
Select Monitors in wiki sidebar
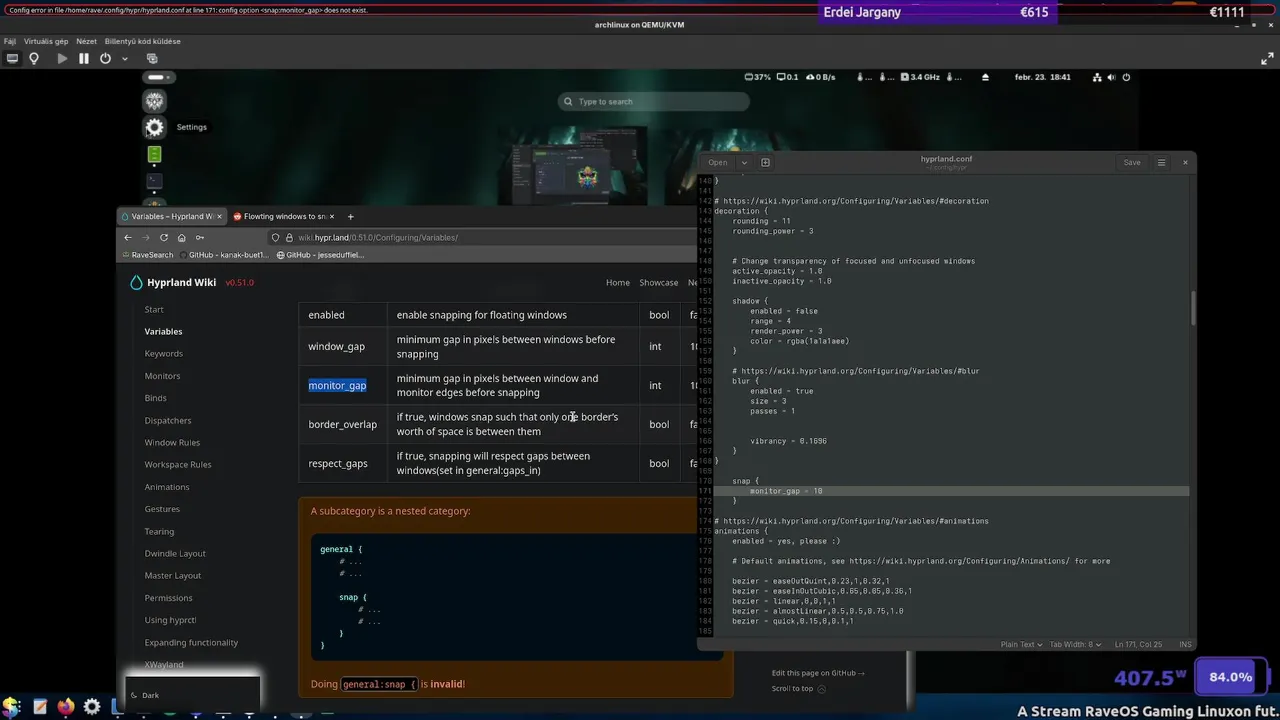point(162,376)
